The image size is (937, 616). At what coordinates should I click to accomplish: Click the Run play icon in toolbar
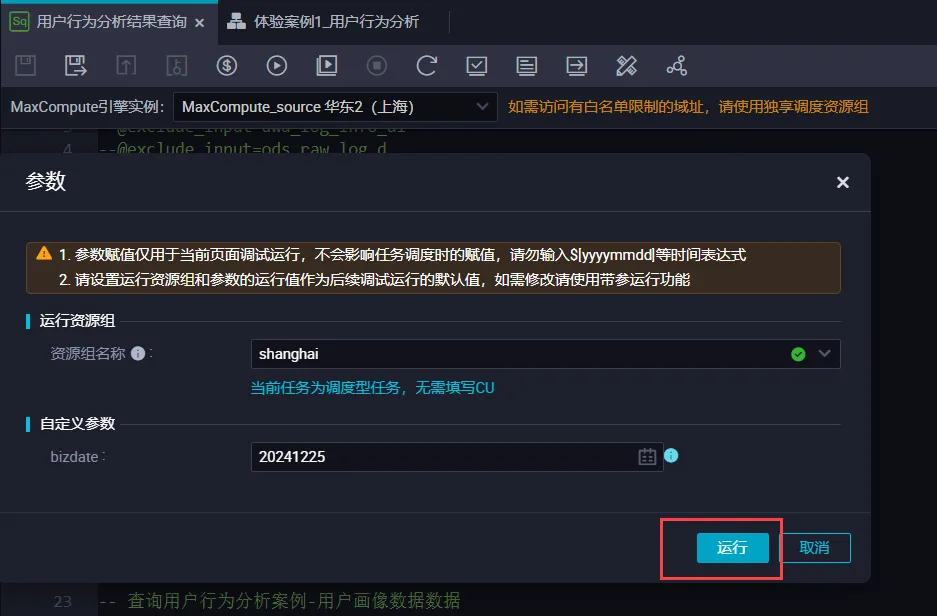(277, 66)
